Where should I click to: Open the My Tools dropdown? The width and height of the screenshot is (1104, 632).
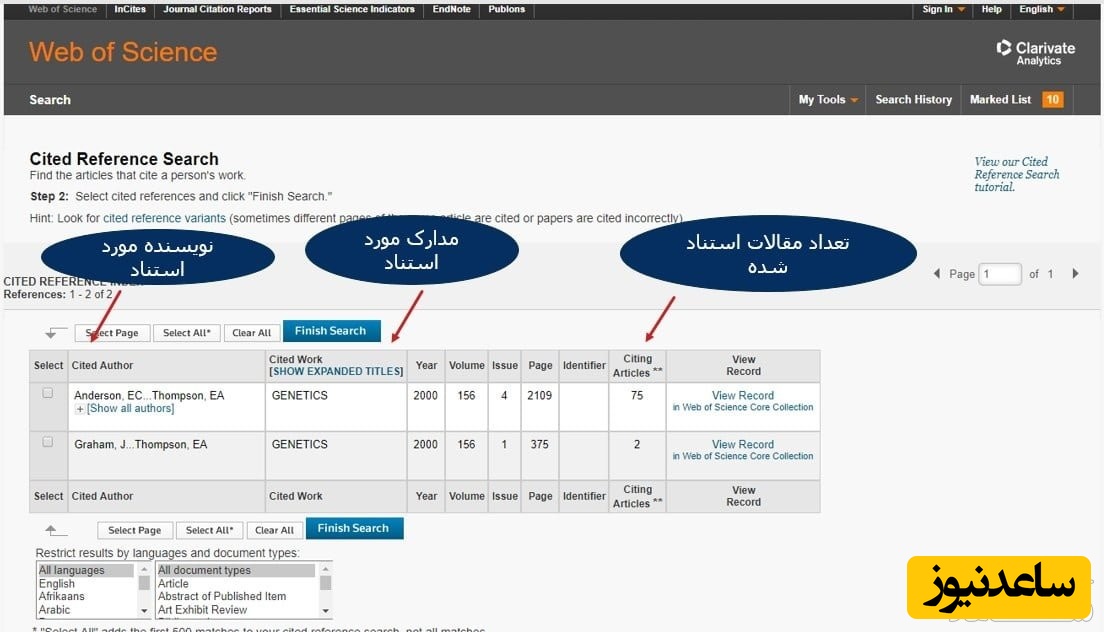[828, 99]
